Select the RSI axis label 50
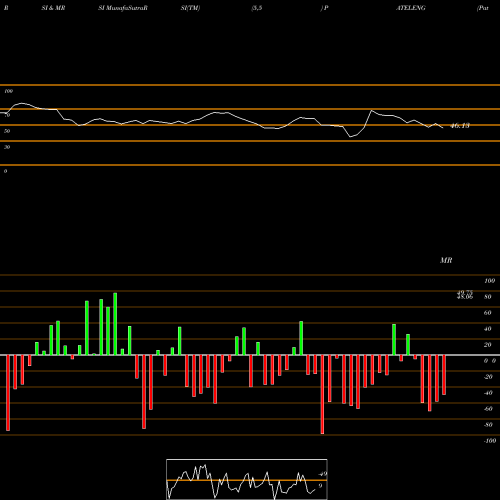 point(7,131)
